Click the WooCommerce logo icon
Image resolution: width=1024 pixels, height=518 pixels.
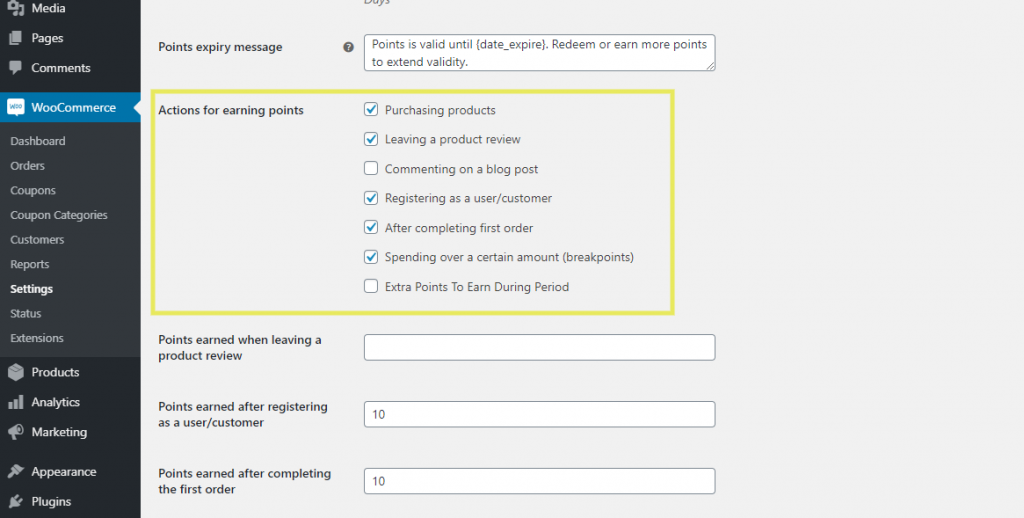16,107
